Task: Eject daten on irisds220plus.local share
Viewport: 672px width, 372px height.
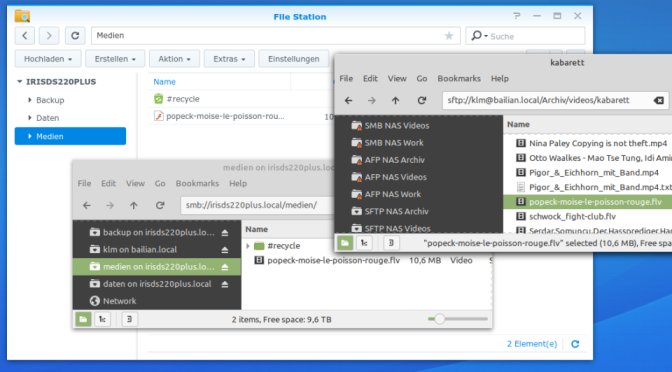Action: pyautogui.click(x=225, y=284)
